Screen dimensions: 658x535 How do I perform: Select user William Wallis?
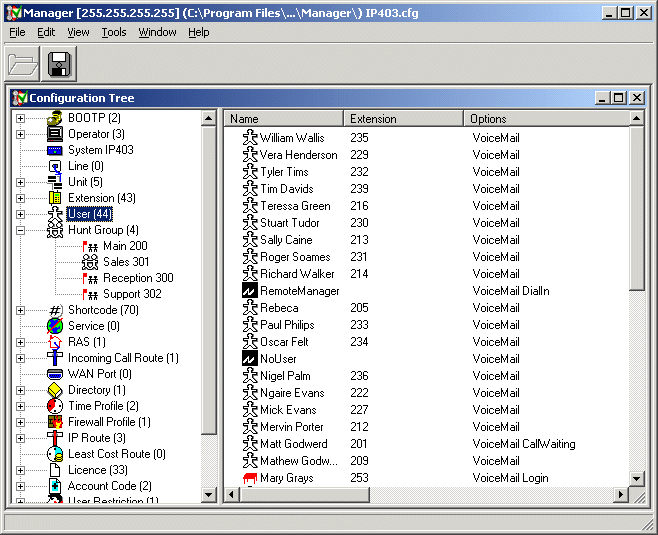pyautogui.click(x=292, y=138)
